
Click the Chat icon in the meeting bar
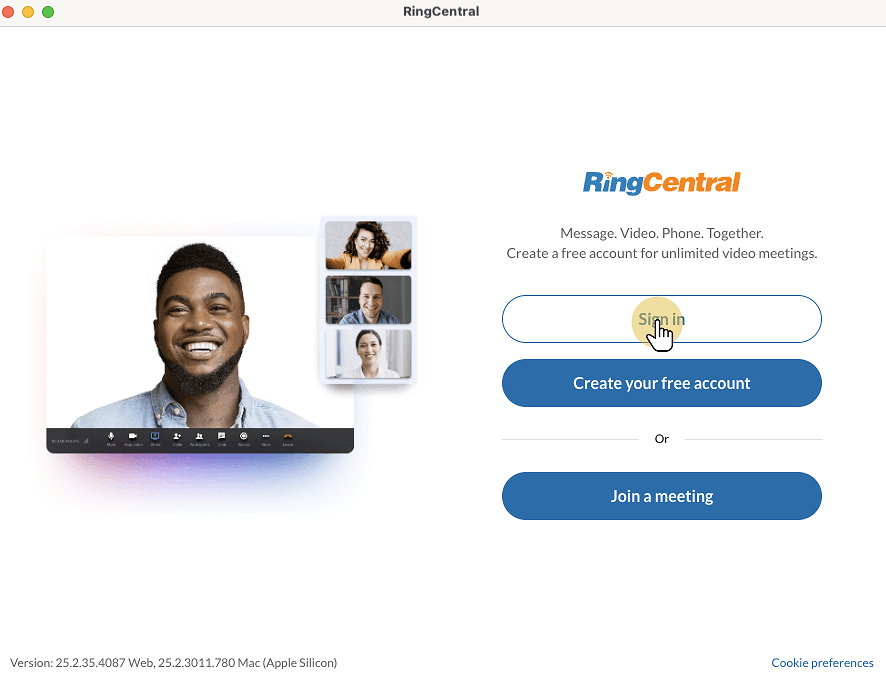[222, 437]
